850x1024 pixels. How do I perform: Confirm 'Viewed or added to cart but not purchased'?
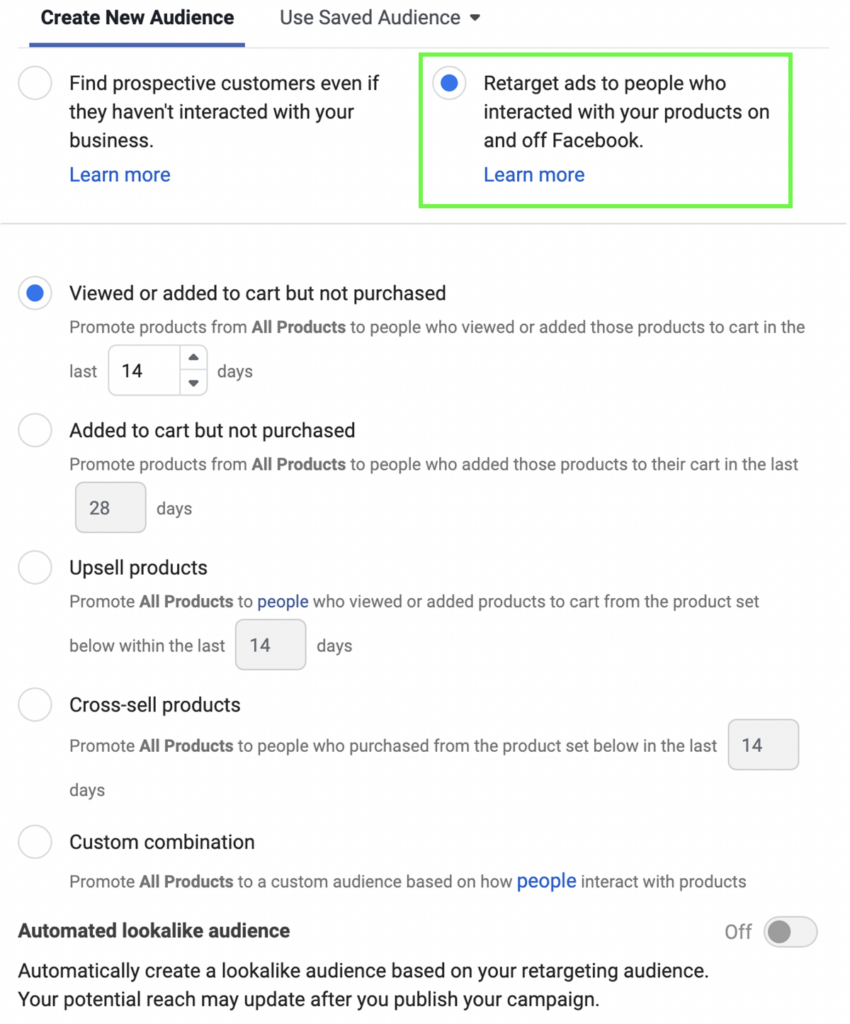click(x=35, y=293)
